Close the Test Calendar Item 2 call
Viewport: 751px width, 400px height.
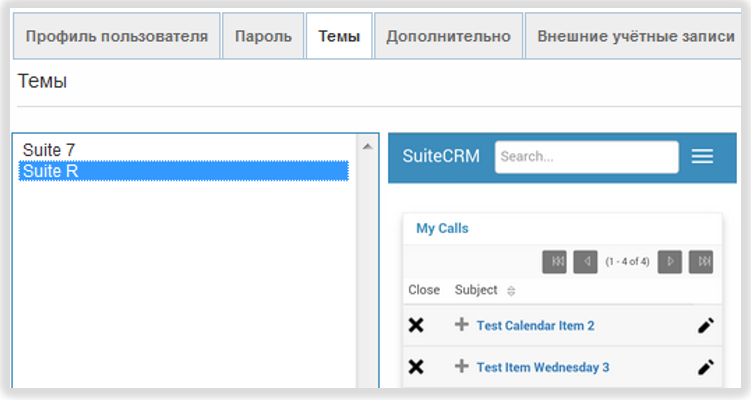coord(416,326)
